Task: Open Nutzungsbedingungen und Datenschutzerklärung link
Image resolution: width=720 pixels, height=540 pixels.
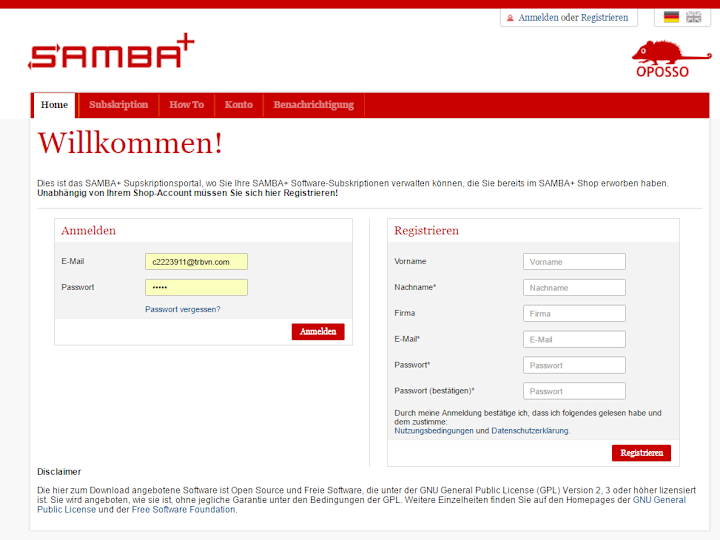Action: point(481,431)
